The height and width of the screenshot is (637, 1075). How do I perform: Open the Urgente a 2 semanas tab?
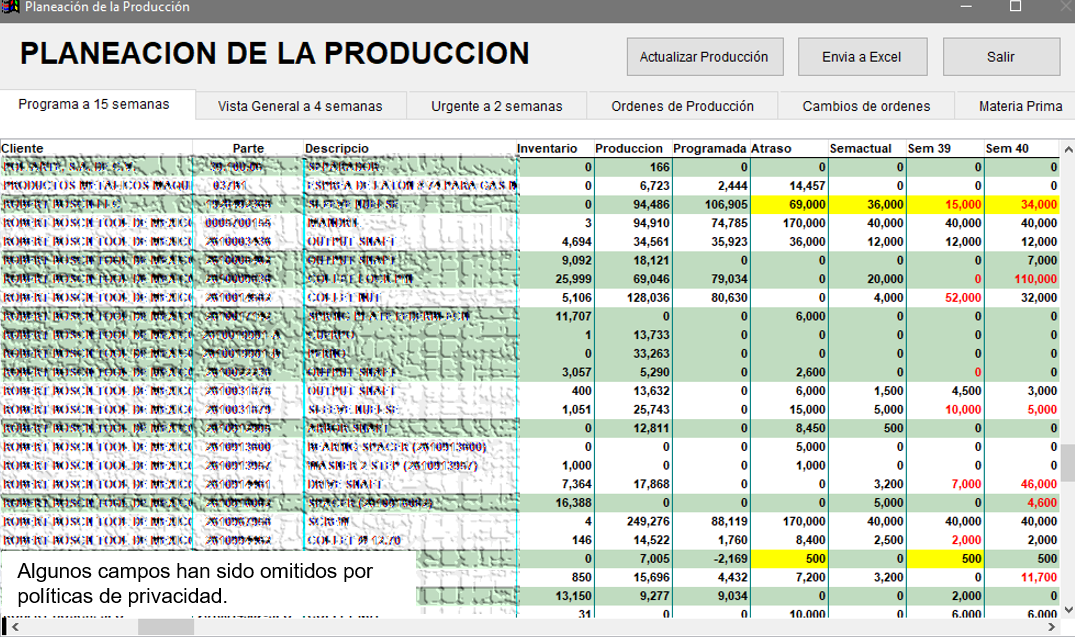[496, 106]
